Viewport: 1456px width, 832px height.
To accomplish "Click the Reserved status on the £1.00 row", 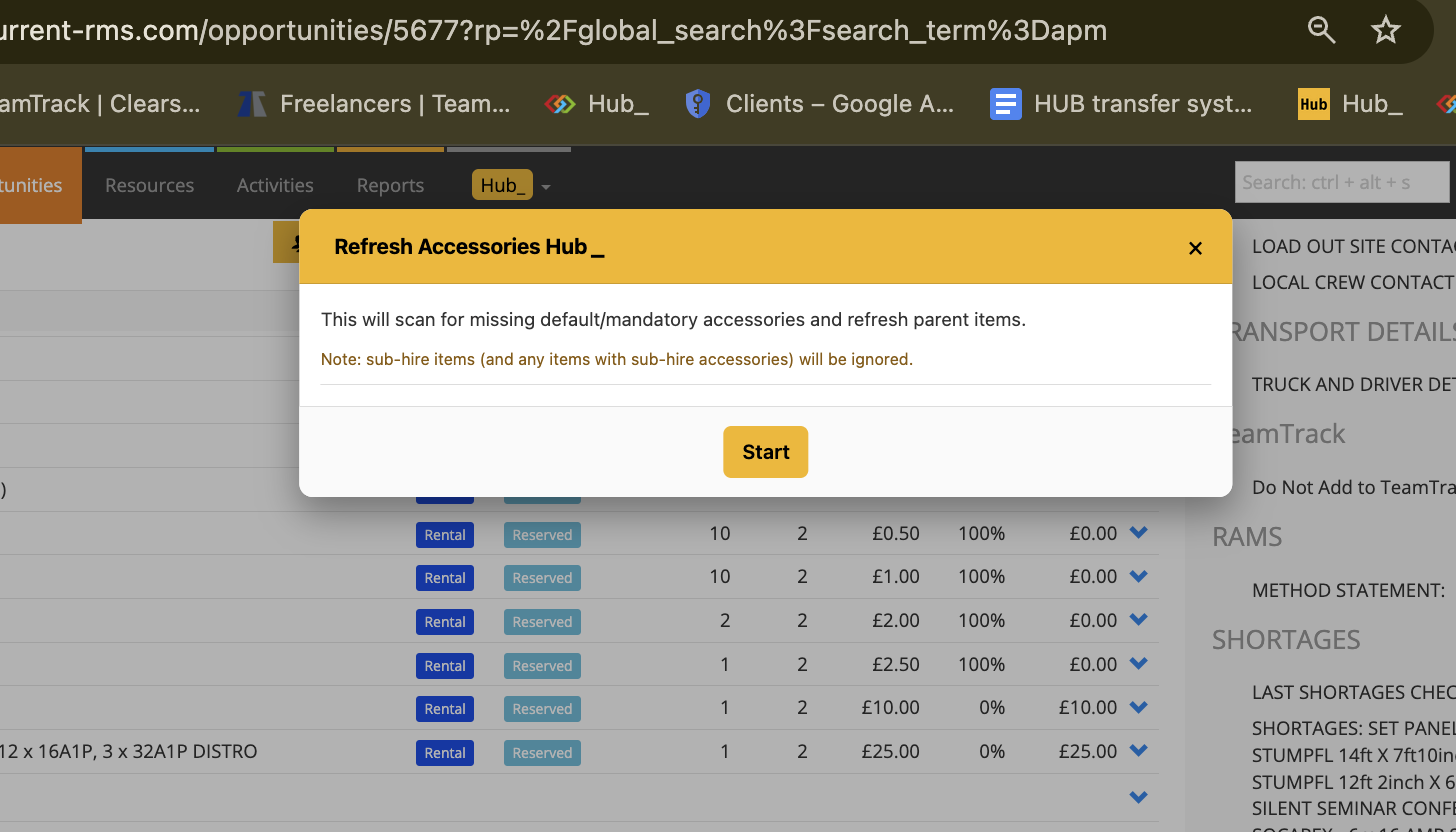I will 542,578.
